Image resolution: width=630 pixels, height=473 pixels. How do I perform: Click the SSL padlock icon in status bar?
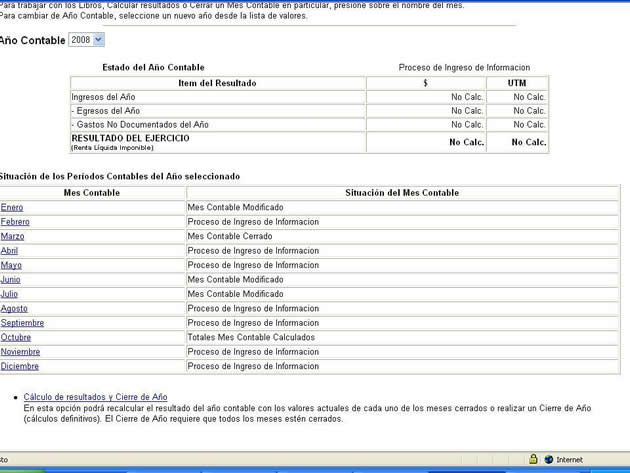533,460
